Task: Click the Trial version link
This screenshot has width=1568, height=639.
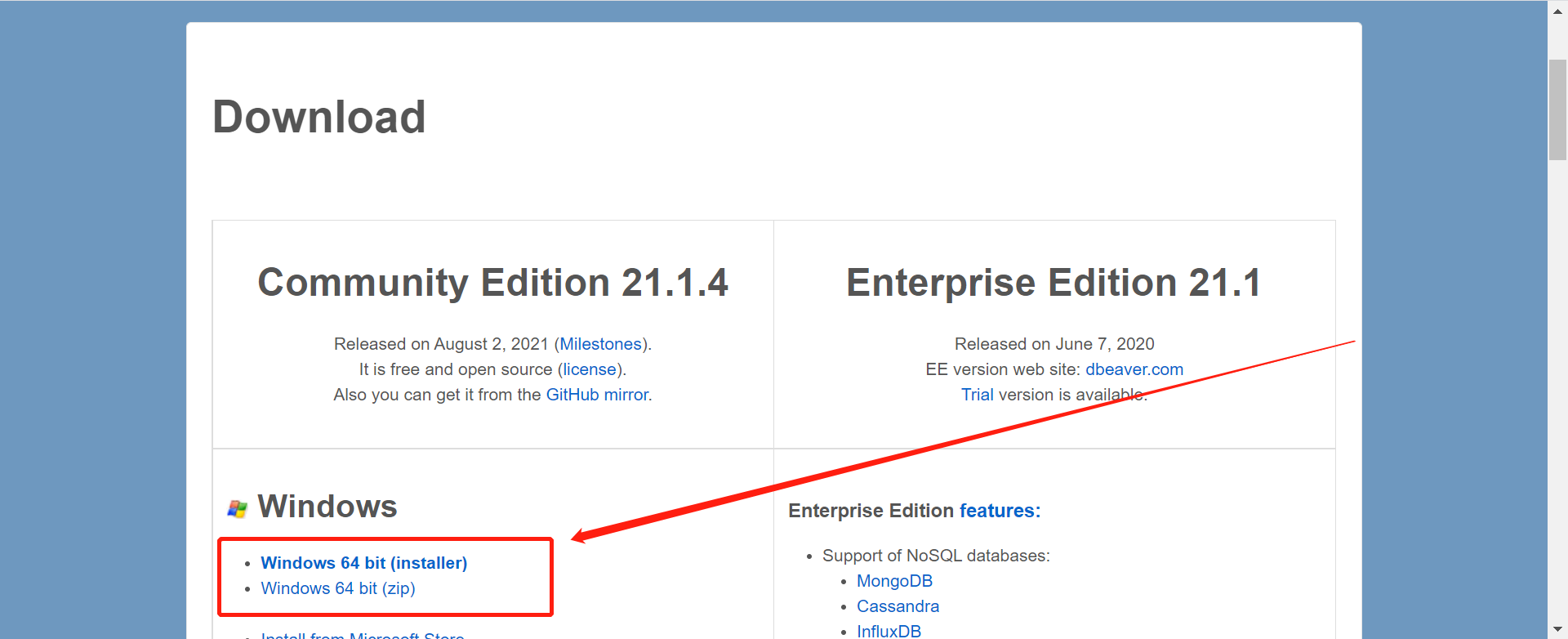Action: [x=977, y=395]
